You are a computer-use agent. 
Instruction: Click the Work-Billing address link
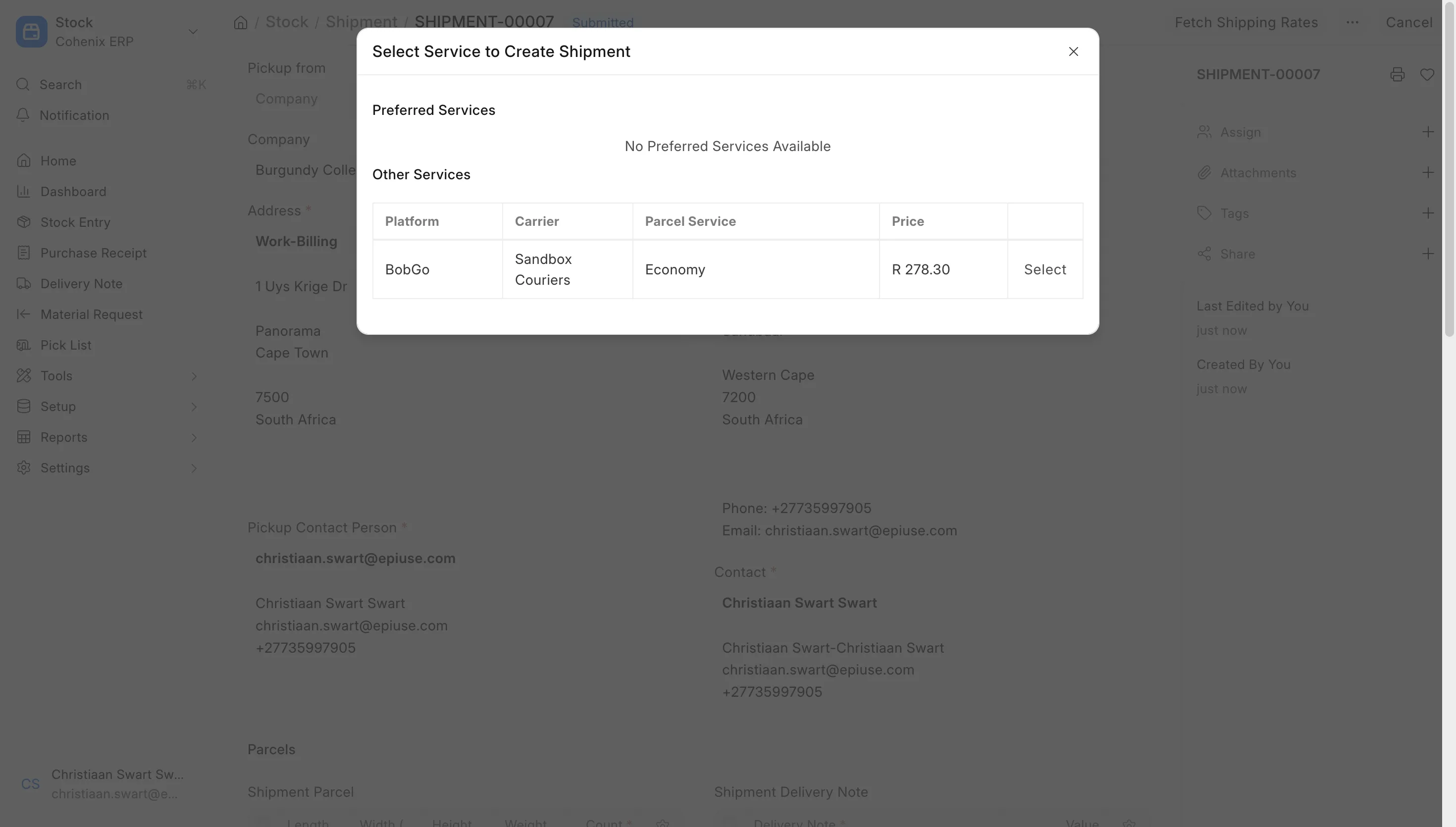click(x=296, y=241)
